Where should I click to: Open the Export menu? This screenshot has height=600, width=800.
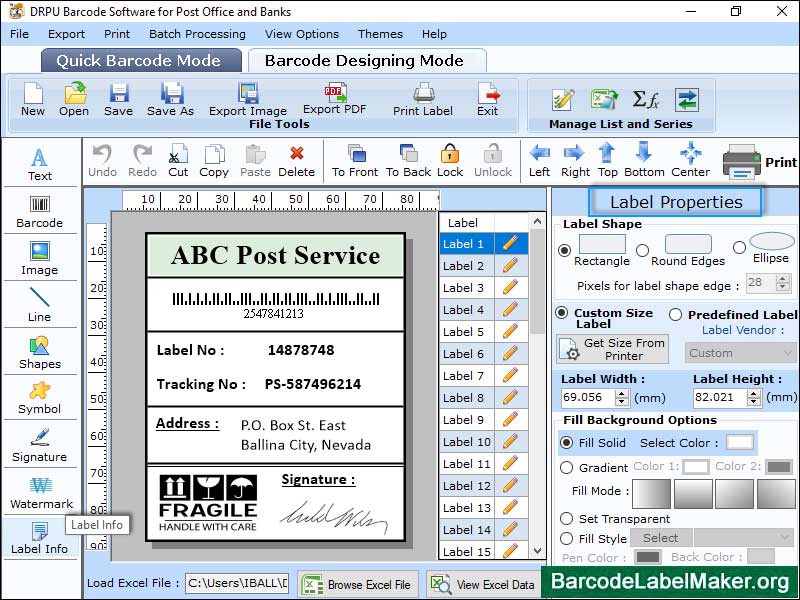(66, 34)
